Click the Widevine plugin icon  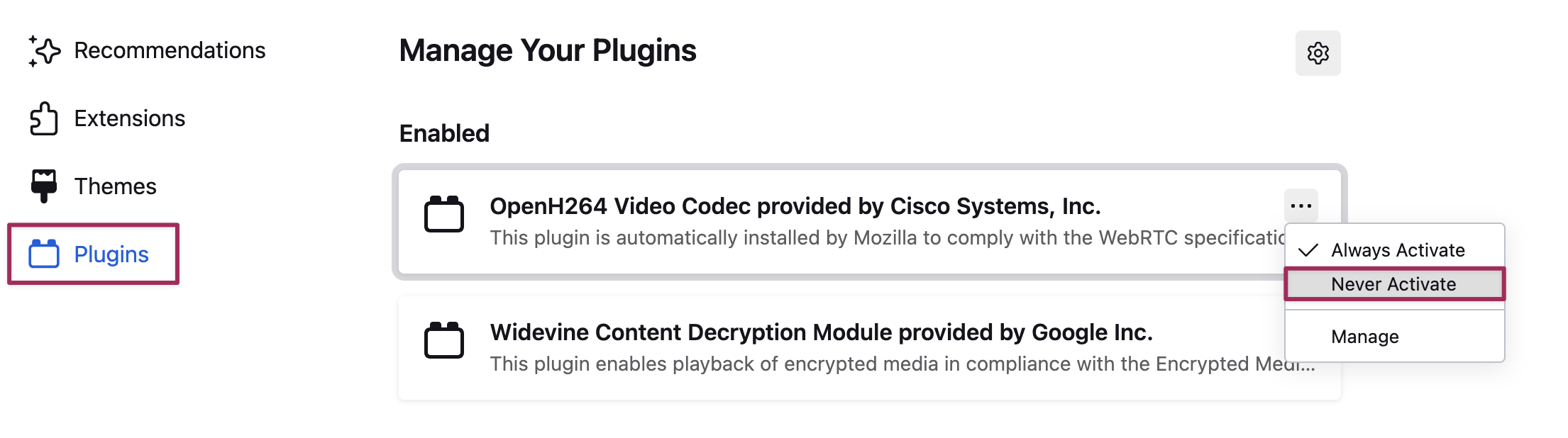pos(444,340)
